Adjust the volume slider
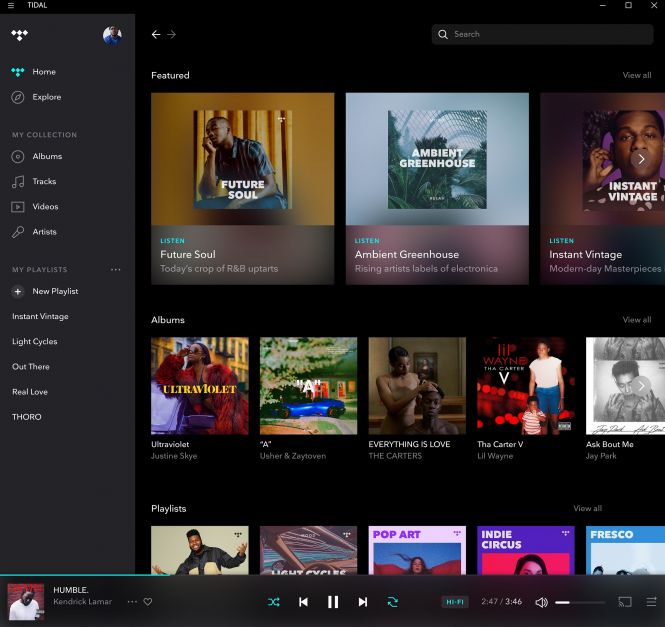Viewport: 665px width, 627px height. click(580, 602)
